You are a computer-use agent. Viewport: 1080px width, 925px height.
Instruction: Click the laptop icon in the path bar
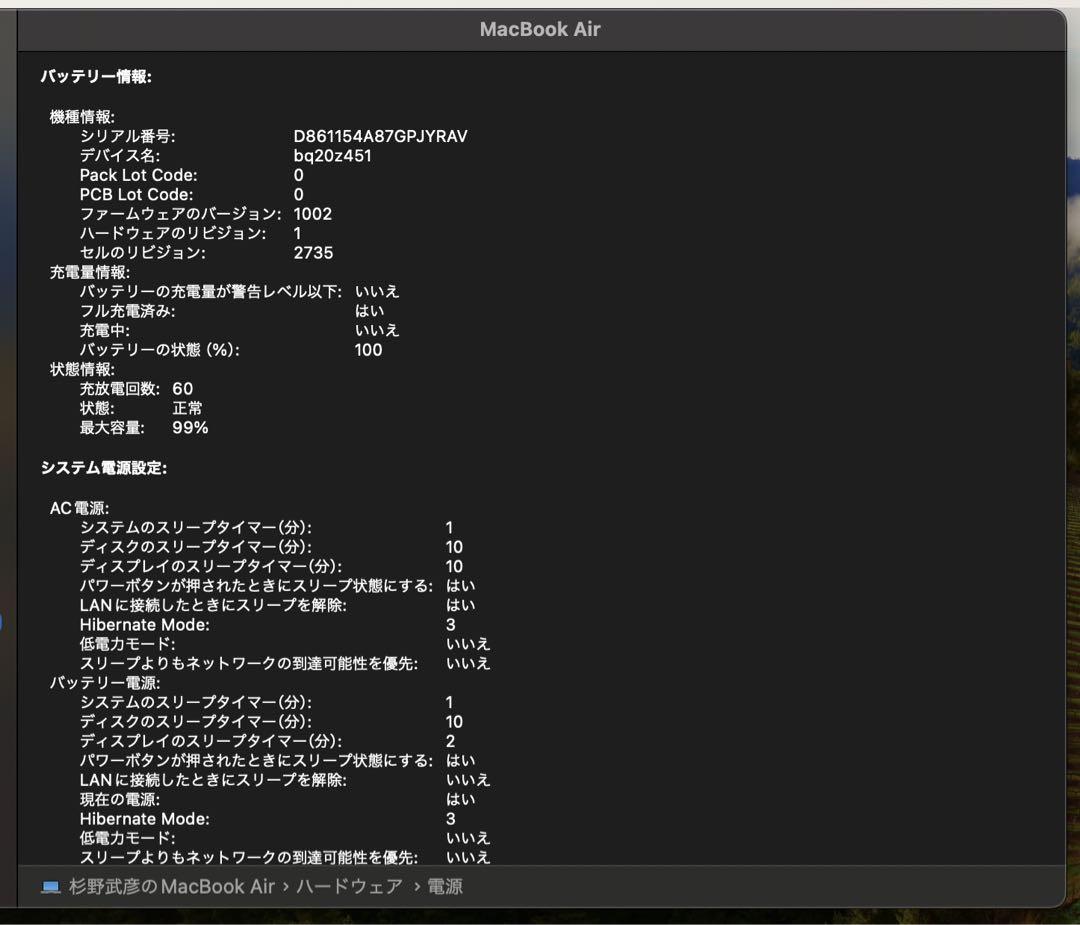[50, 886]
